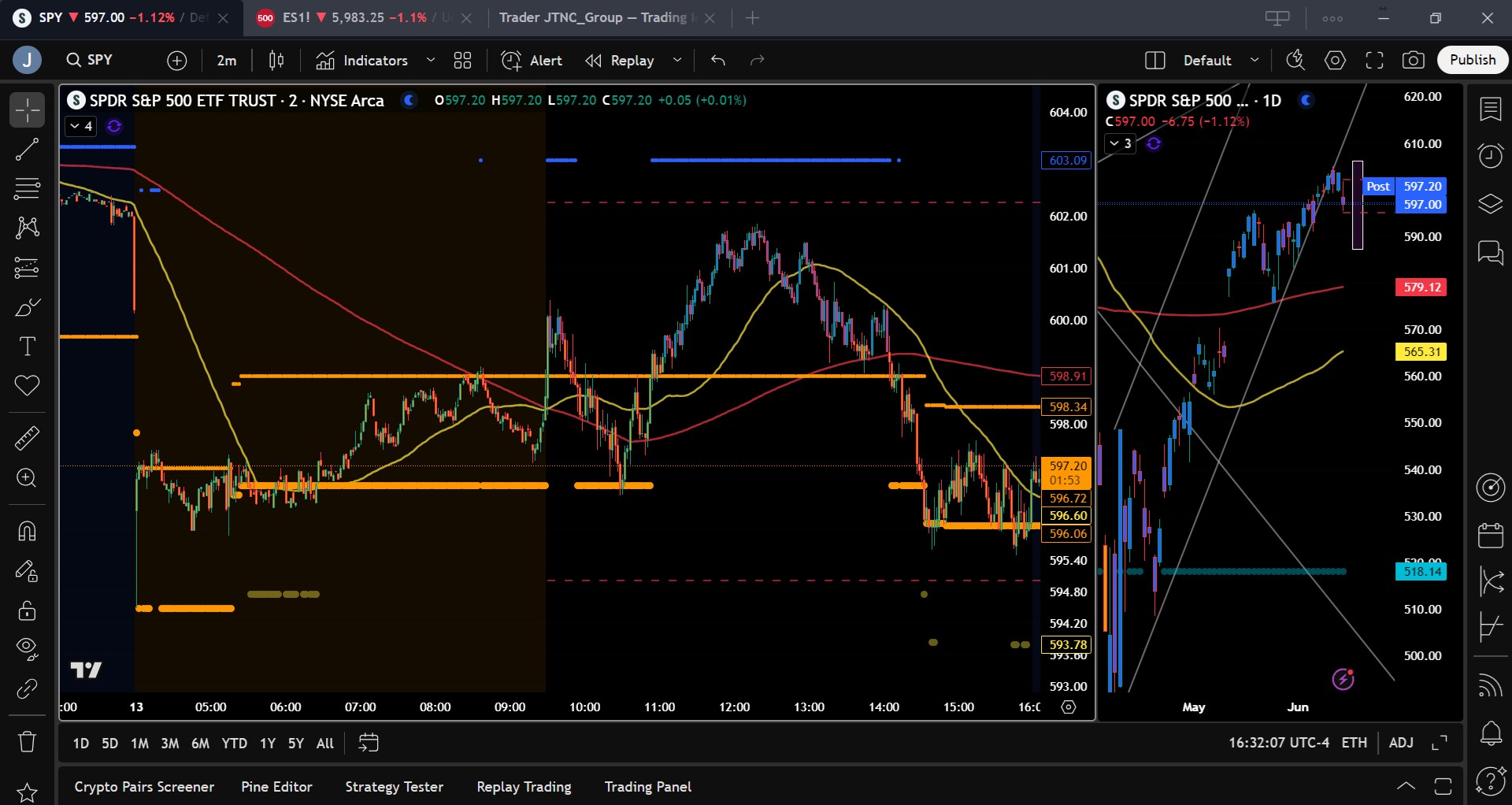Open a new browser tab
This screenshot has width=1512, height=805.
tap(753, 17)
